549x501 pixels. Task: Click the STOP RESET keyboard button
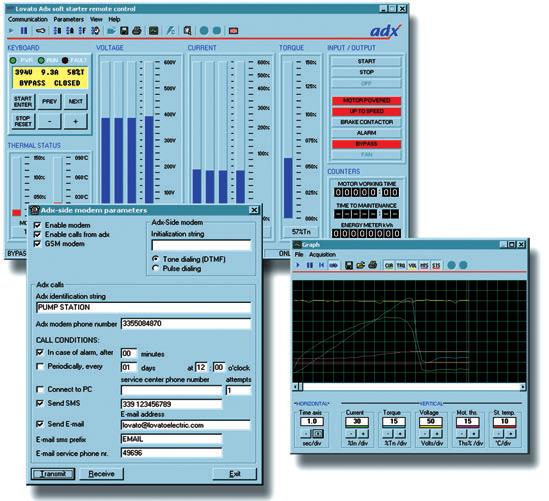coord(23,121)
